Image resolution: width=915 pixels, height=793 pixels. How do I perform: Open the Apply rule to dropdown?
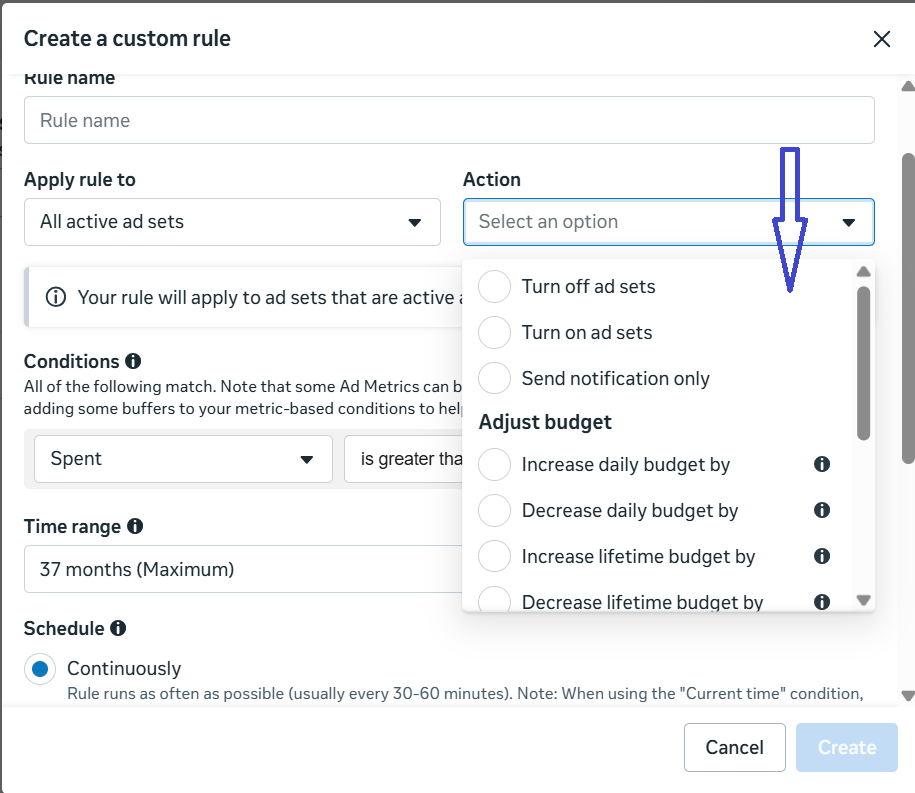coord(232,222)
